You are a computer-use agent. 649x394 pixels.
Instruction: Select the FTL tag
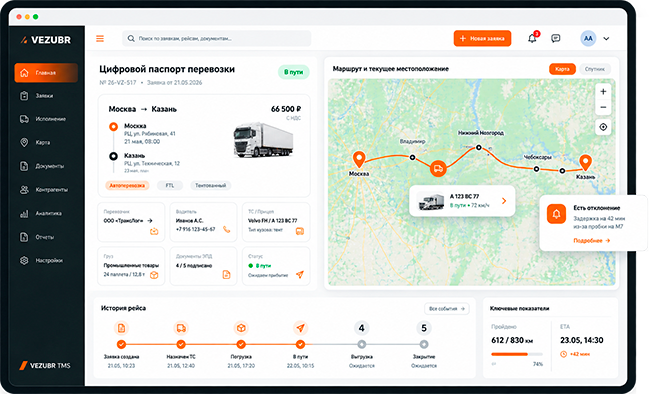coord(170,185)
